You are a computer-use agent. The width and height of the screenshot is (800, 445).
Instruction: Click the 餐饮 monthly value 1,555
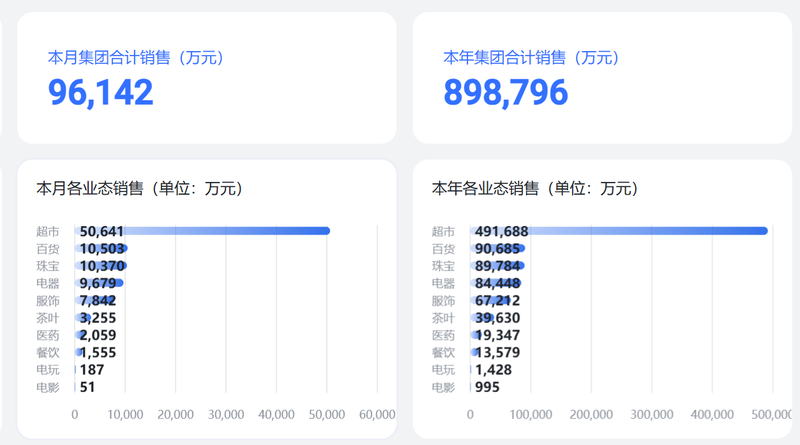click(98, 353)
